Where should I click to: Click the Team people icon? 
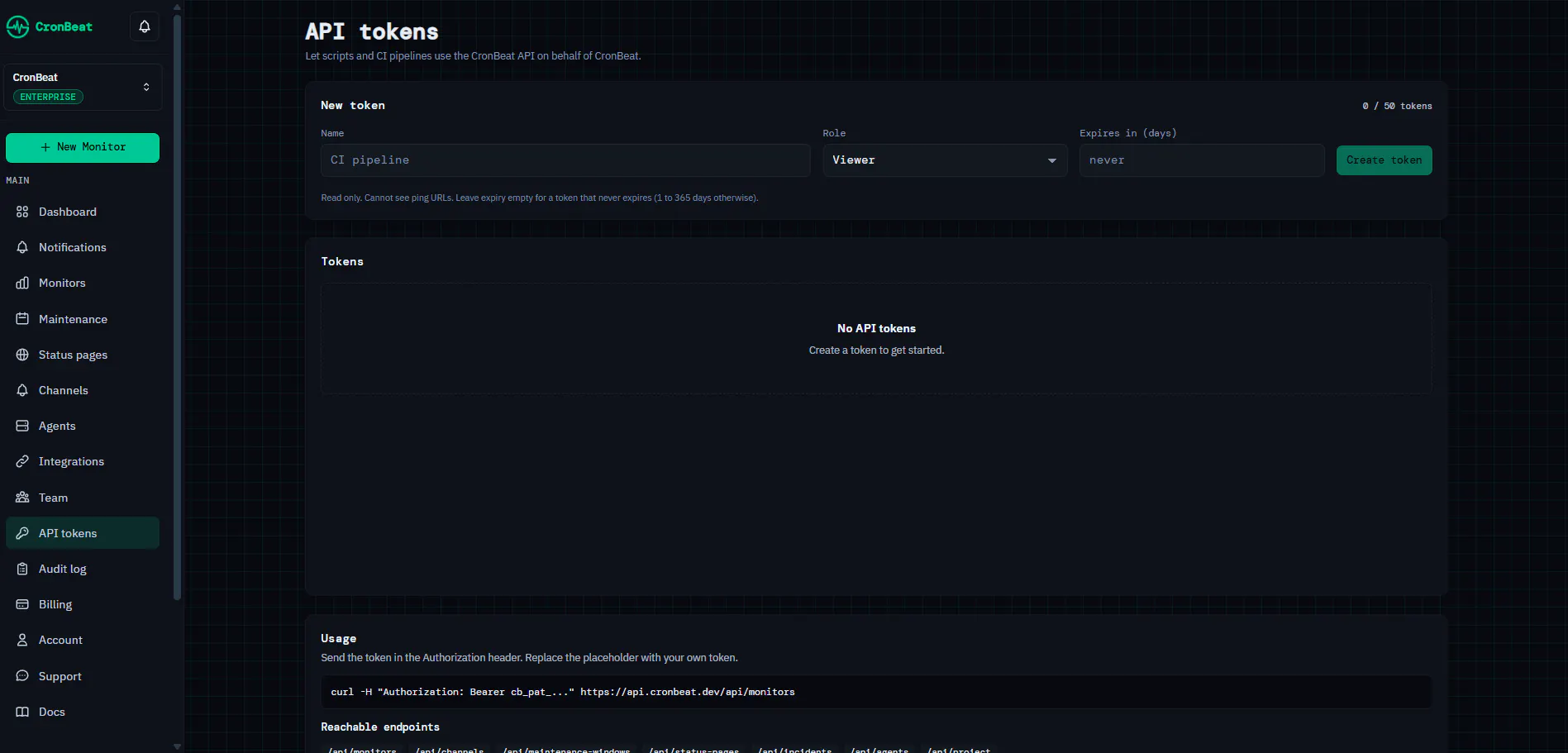22,498
